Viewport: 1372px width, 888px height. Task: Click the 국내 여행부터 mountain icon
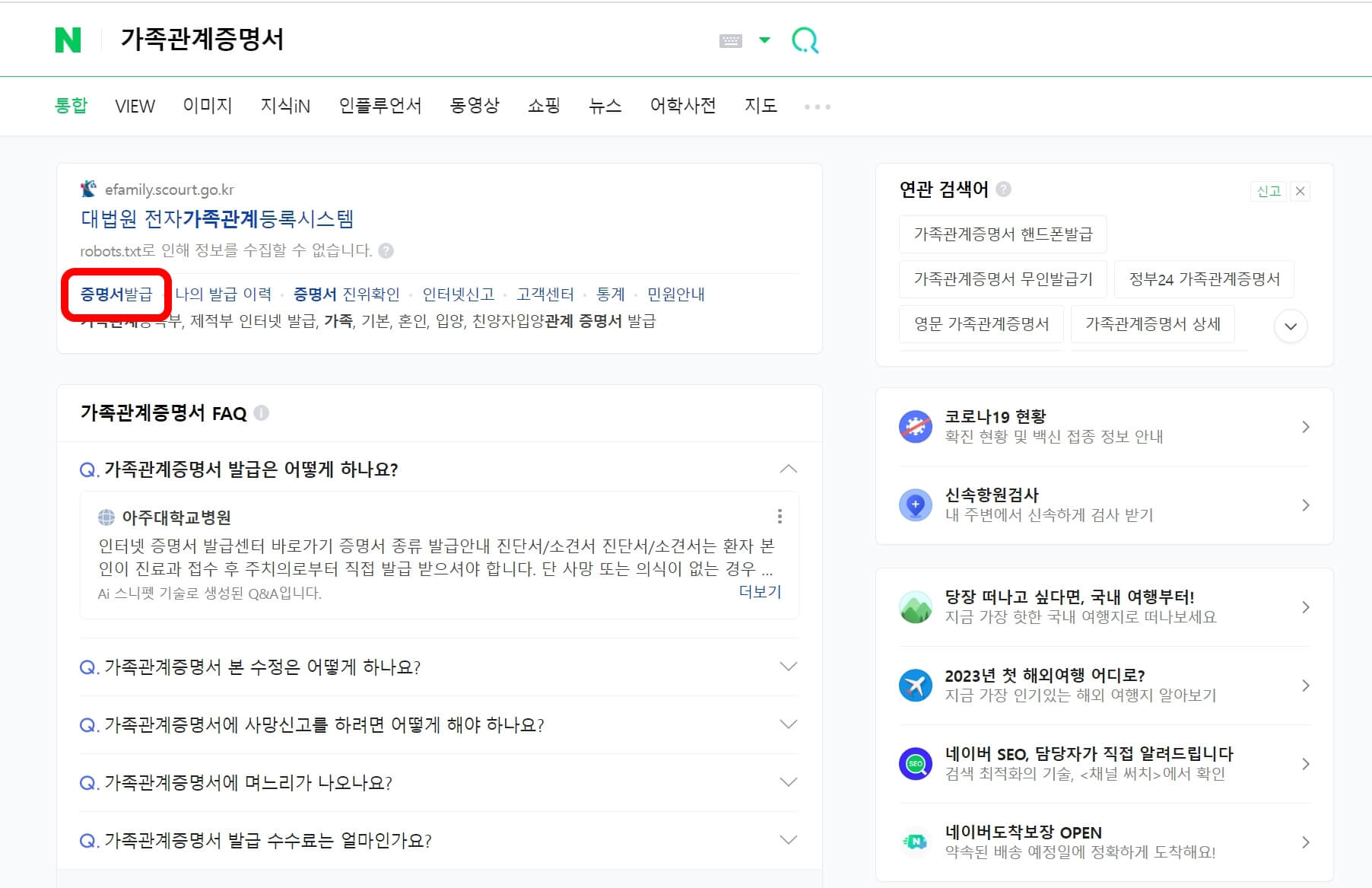click(916, 607)
